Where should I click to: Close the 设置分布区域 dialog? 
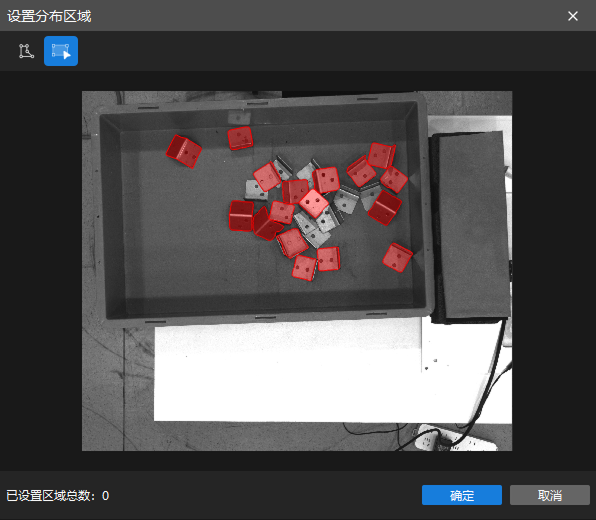(572, 16)
